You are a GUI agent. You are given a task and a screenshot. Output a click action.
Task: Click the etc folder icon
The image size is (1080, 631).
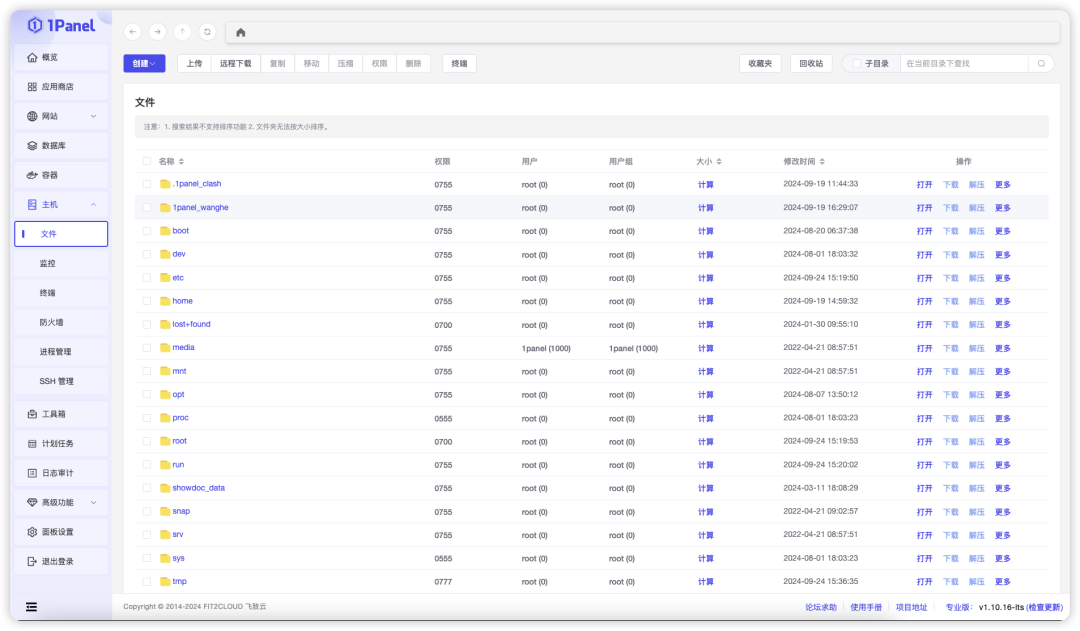pyautogui.click(x=165, y=278)
